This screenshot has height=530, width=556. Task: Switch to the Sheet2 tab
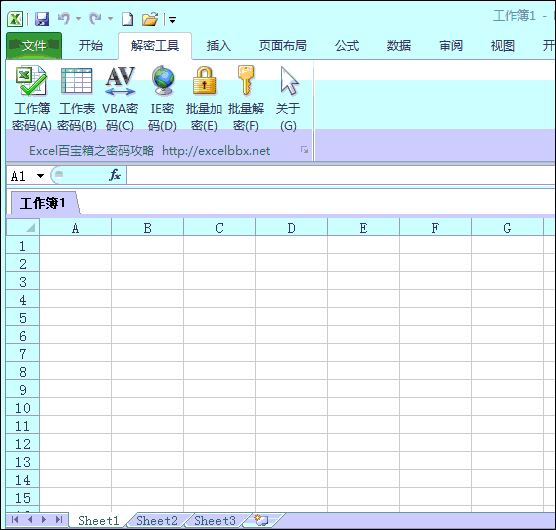[x=157, y=520]
